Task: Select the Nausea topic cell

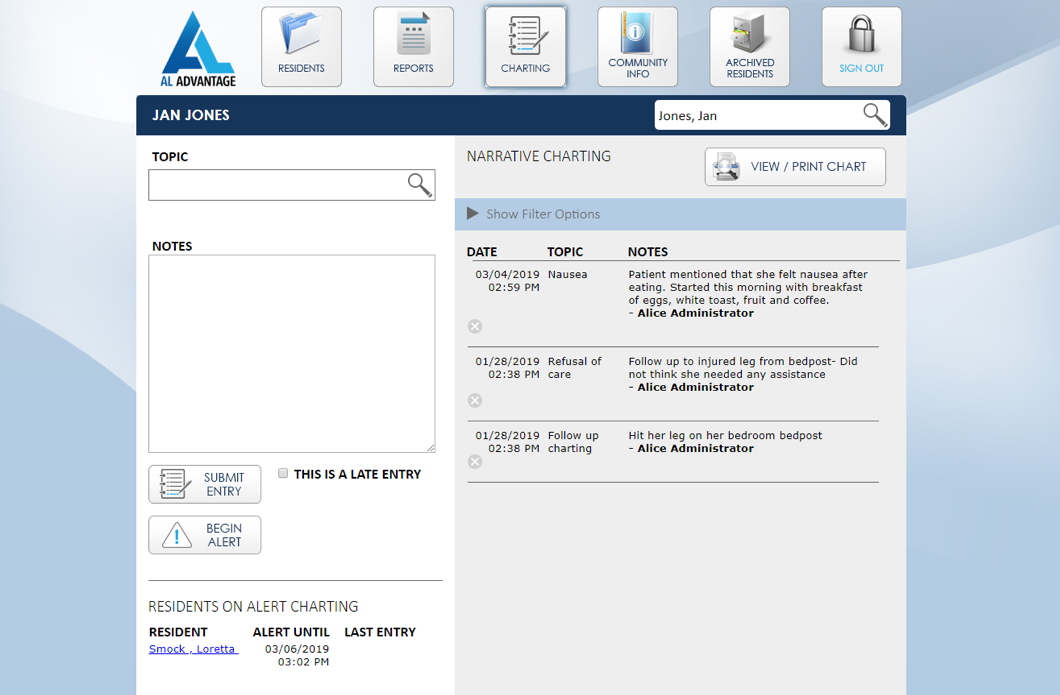Action: point(567,274)
